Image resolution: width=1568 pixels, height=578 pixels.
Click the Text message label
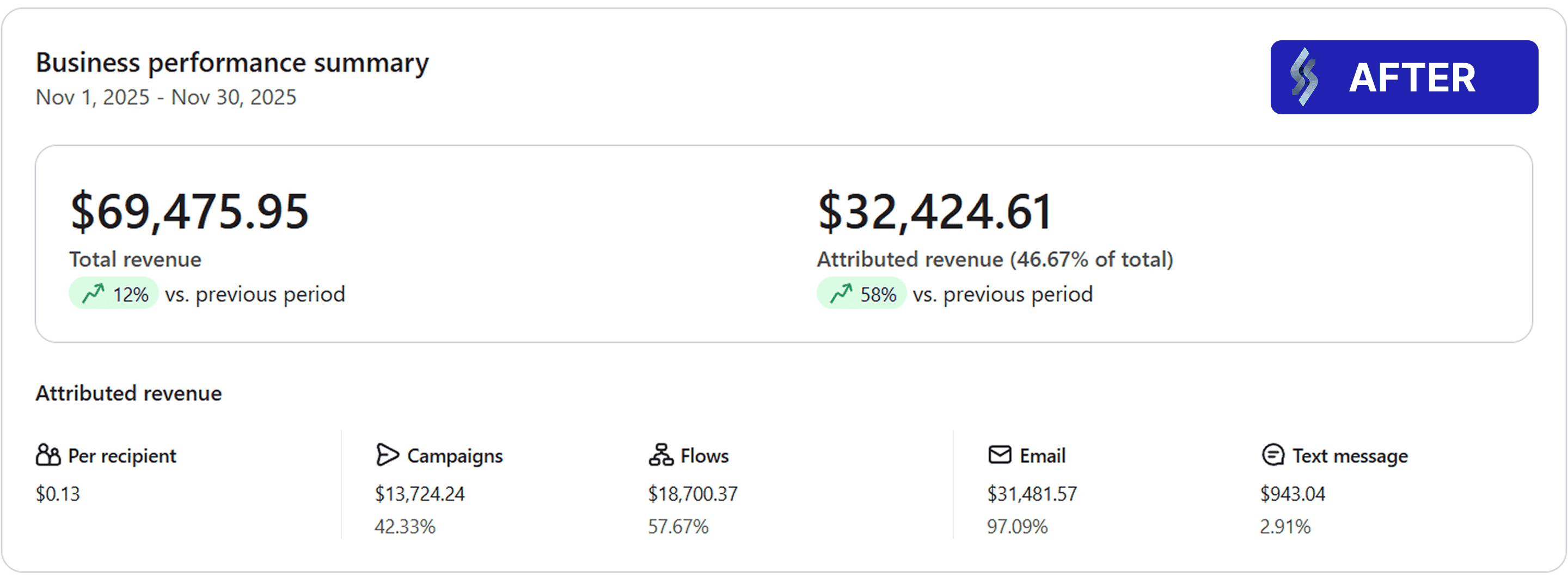coord(1350,456)
